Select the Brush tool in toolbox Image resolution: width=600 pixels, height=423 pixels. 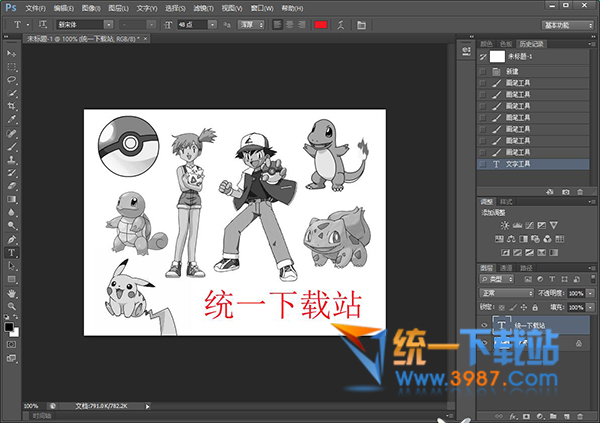[11, 147]
